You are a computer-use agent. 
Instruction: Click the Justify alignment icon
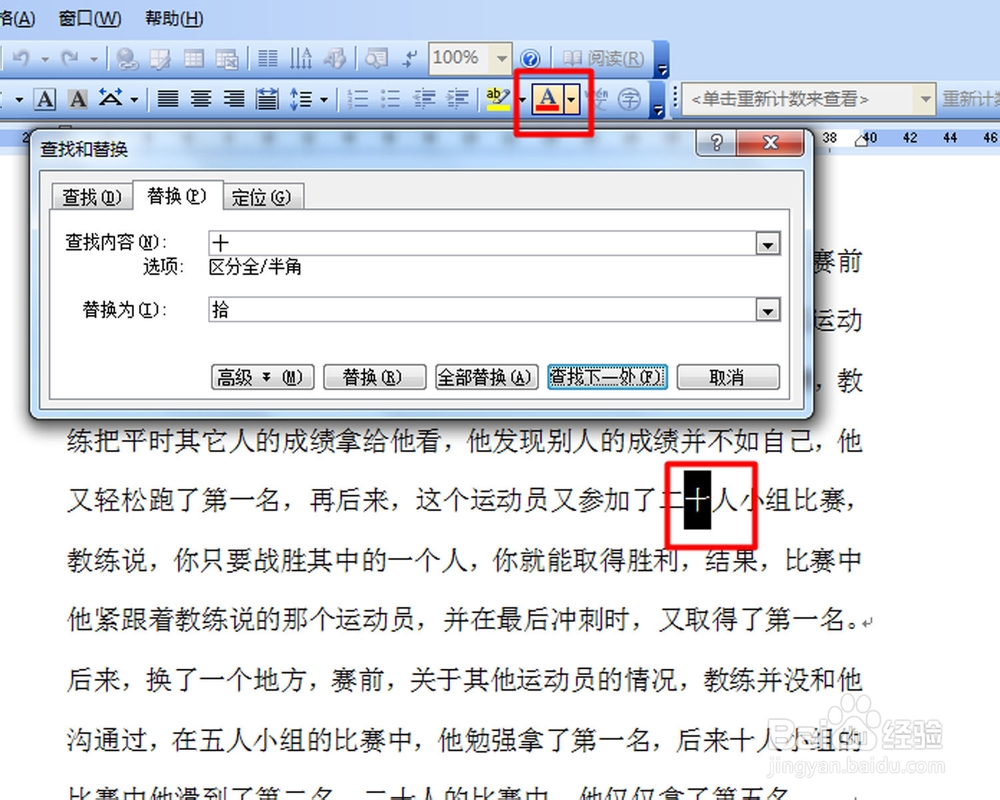click(x=168, y=99)
